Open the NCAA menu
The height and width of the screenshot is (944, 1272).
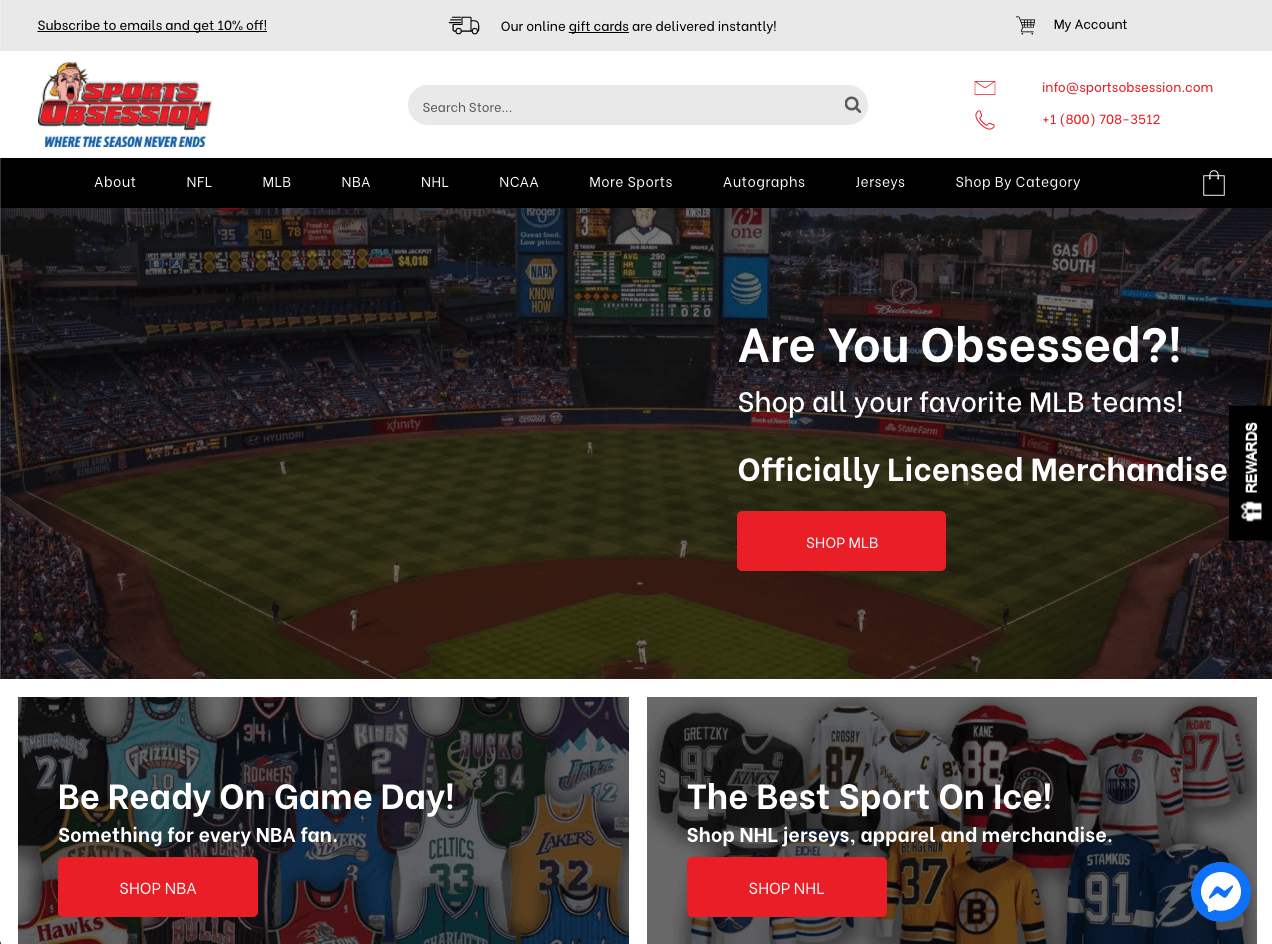(519, 182)
